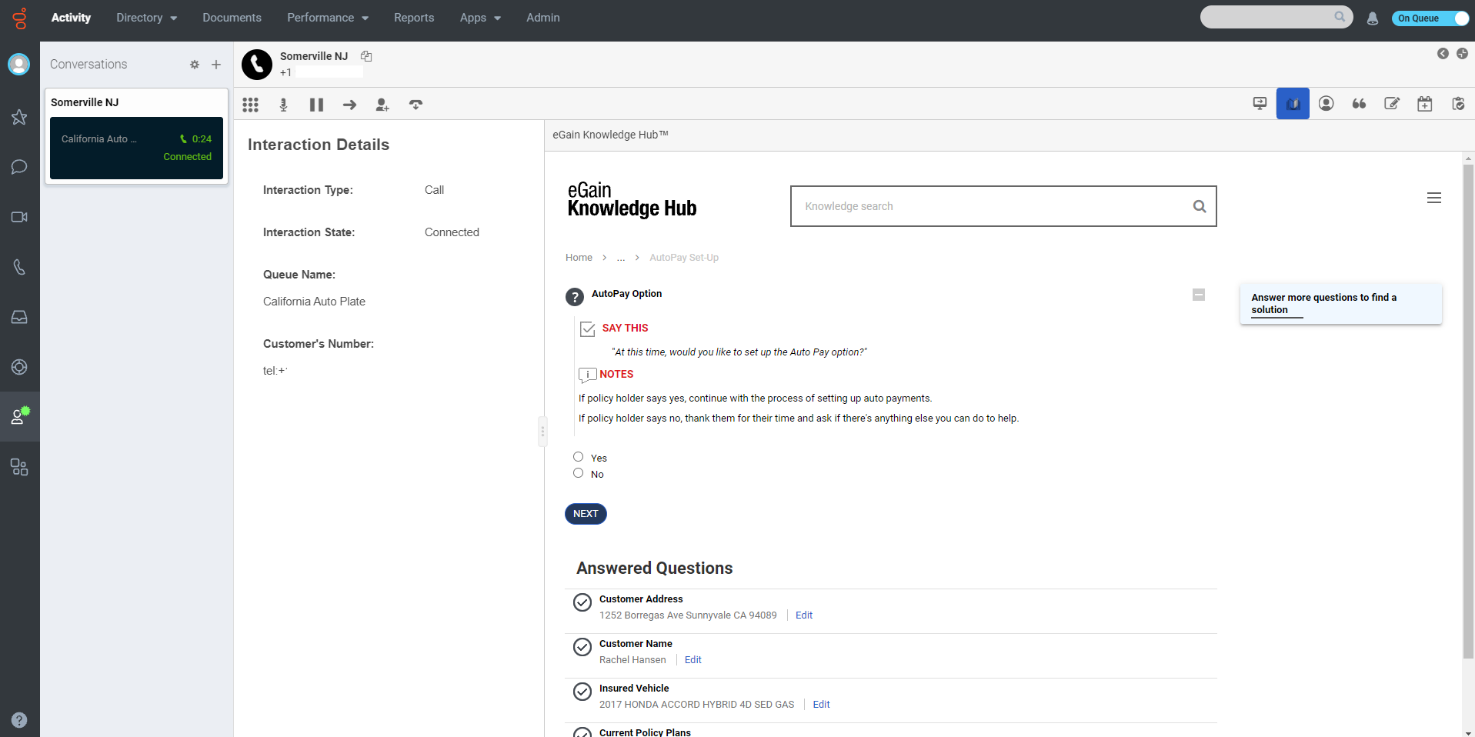This screenshot has height=737, width=1475.
Task: Open the dialpad for the active call
Action: coord(250,104)
